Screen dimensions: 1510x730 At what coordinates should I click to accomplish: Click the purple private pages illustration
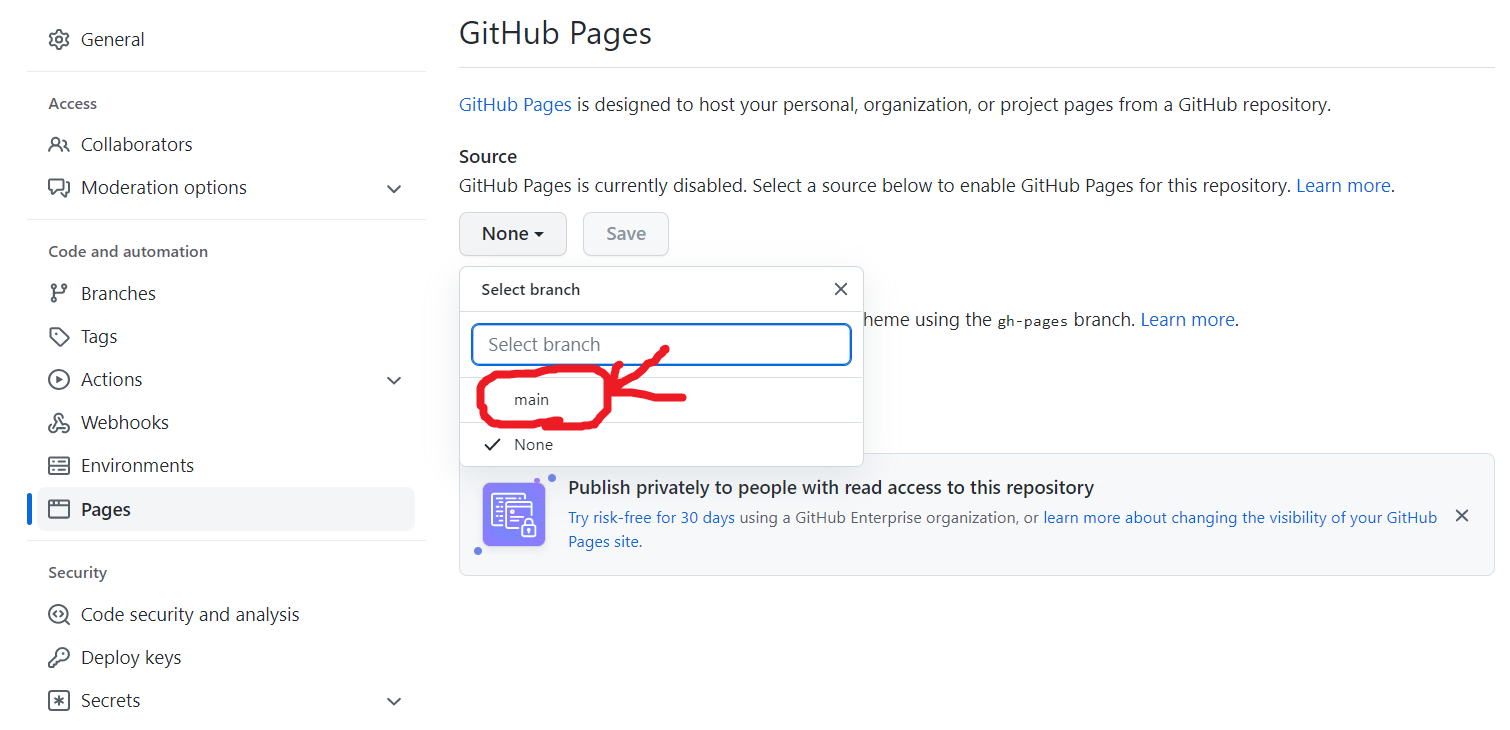click(x=514, y=514)
